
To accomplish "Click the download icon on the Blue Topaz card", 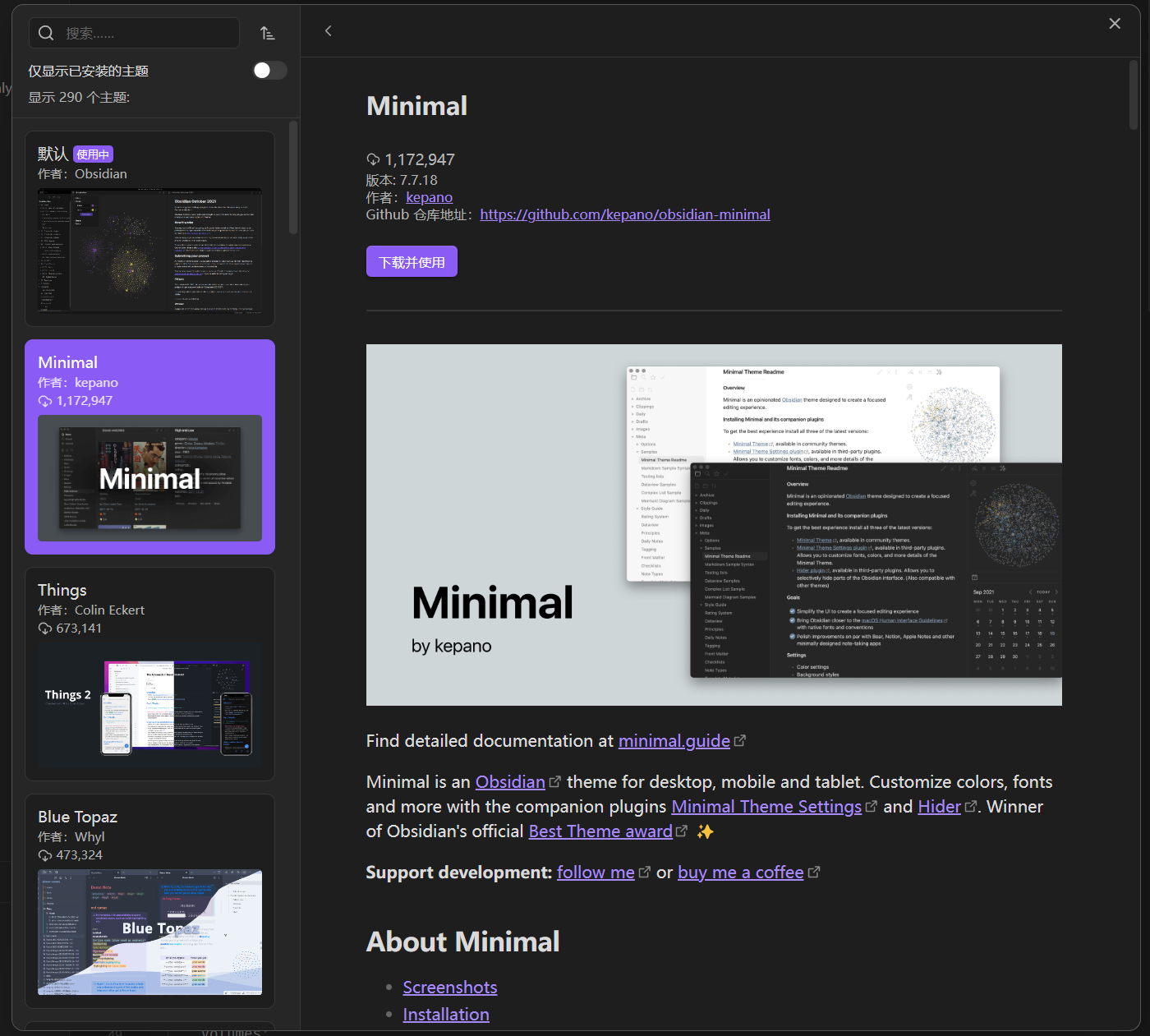I will pyautogui.click(x=45, y=855).
